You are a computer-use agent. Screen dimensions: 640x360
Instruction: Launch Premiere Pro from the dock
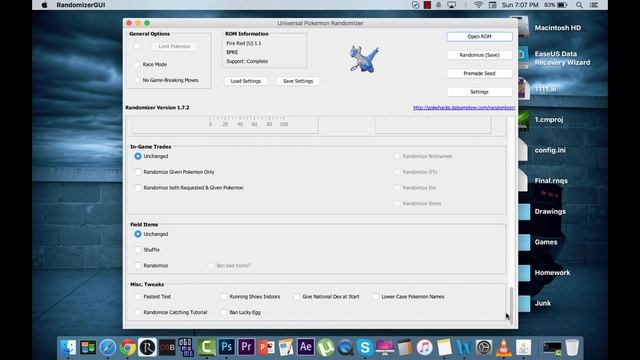click(246, 347)
